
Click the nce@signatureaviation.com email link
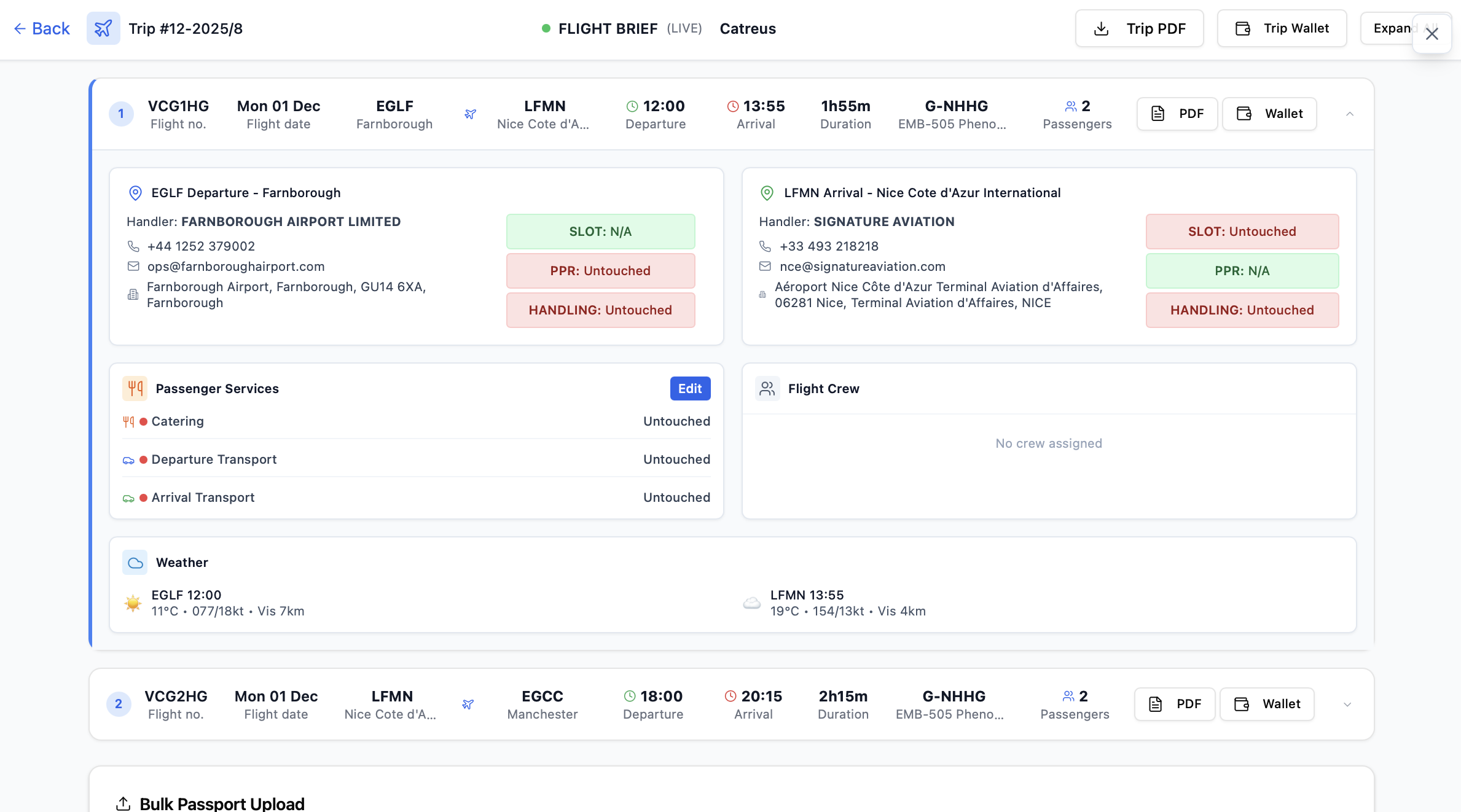tap(863, 266)
